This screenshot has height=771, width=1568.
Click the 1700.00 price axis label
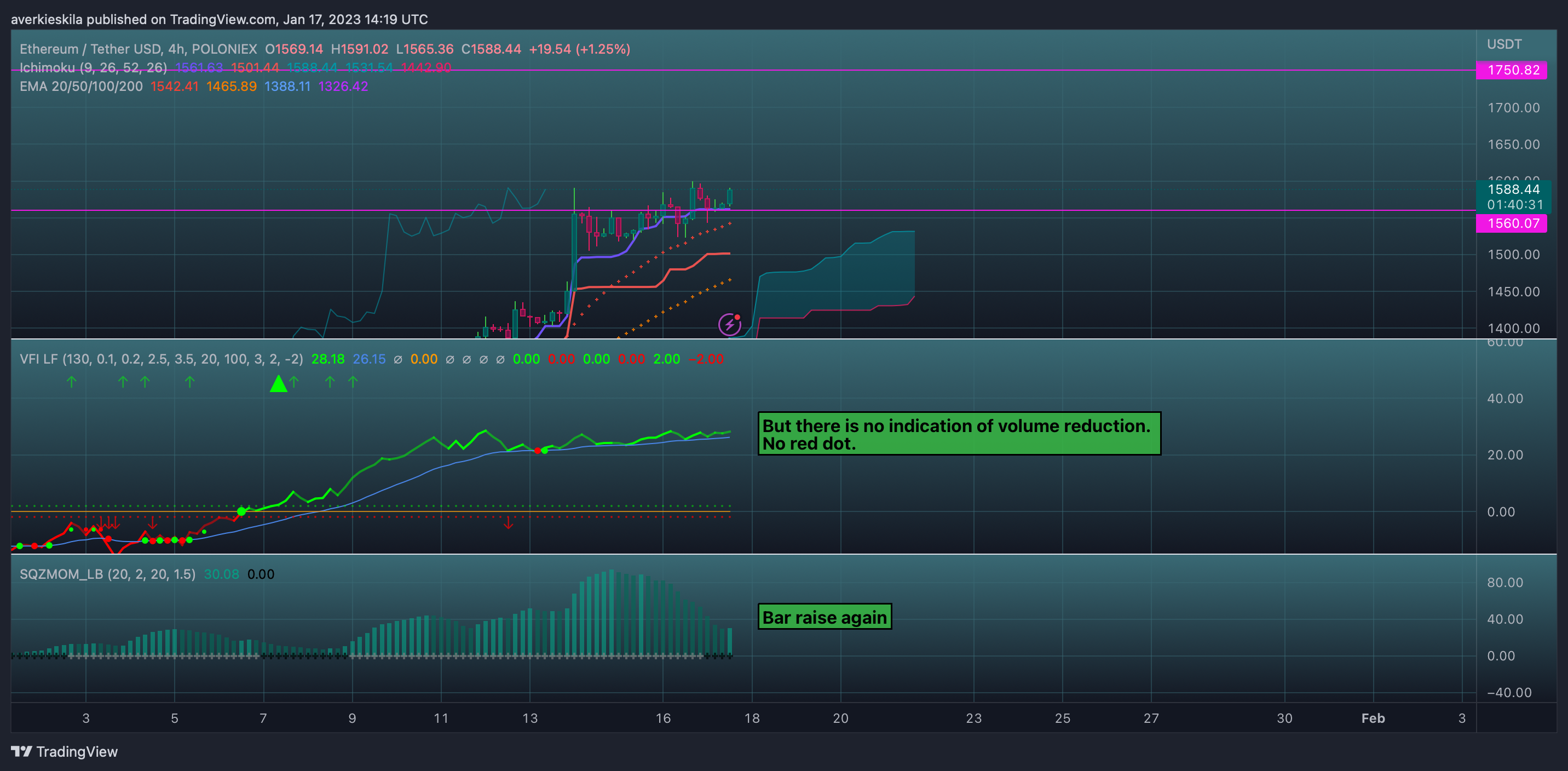coord(1514,108)
